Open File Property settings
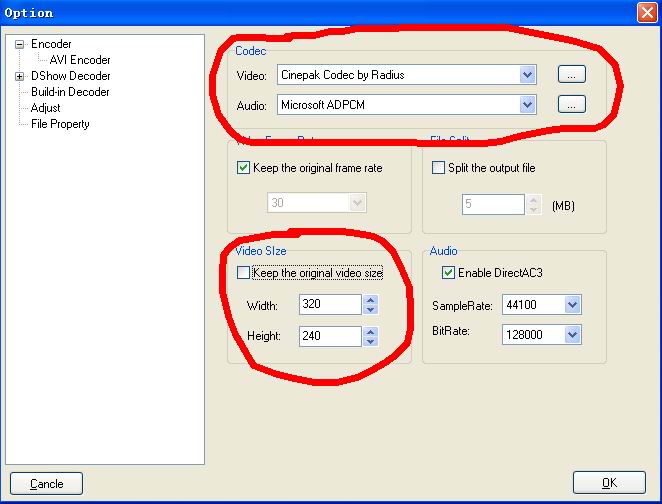Image resolution: width=662 pixels, height=504 pixels. pos(60,124)
